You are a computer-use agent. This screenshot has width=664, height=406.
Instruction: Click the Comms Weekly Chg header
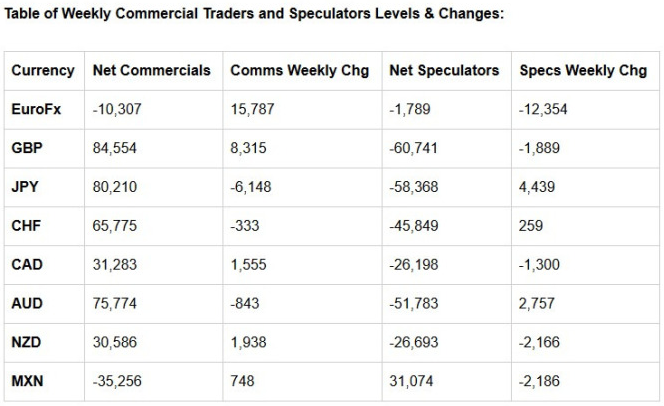(299, 70)
